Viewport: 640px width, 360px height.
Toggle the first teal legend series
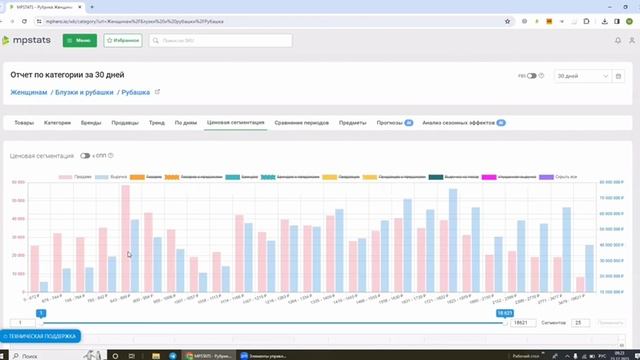[x=242, y=177]
